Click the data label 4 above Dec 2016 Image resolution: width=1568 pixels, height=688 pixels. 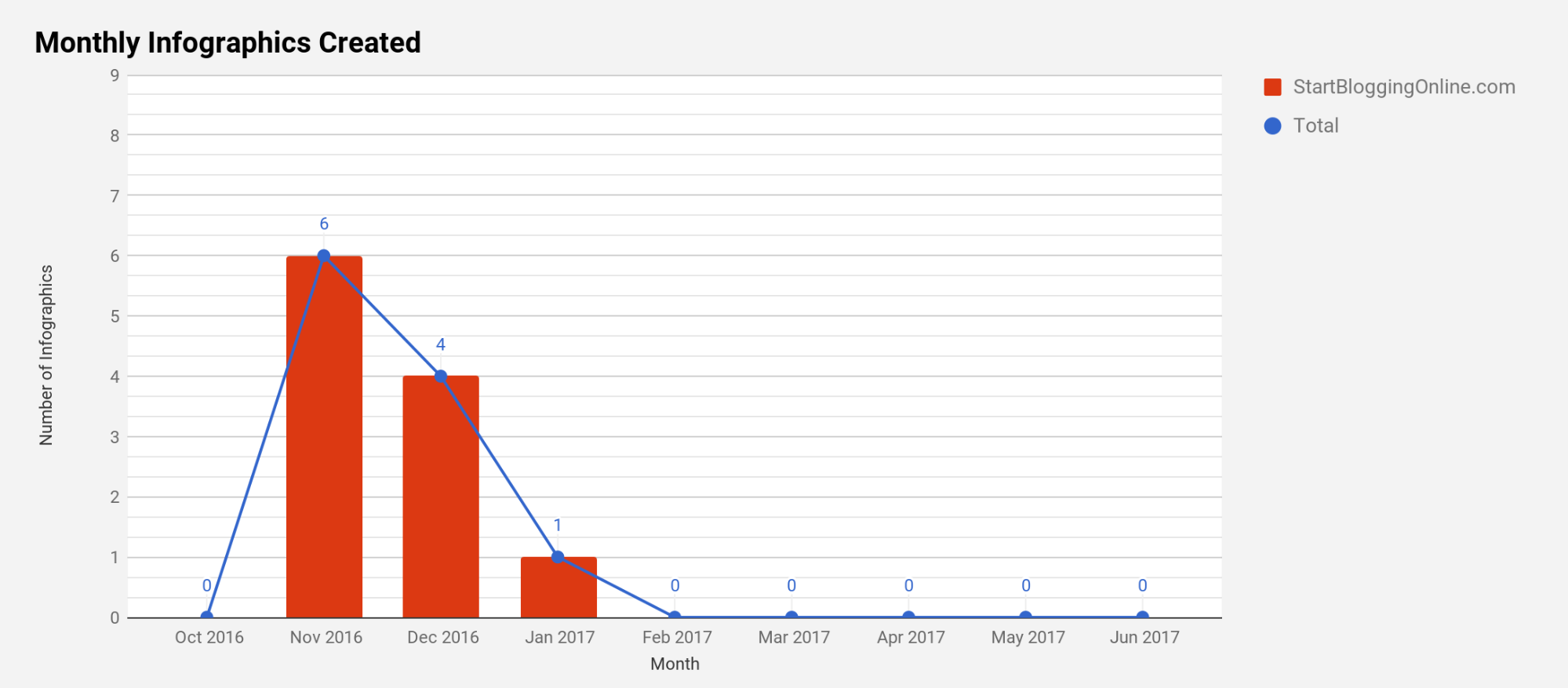pos(441,344)
